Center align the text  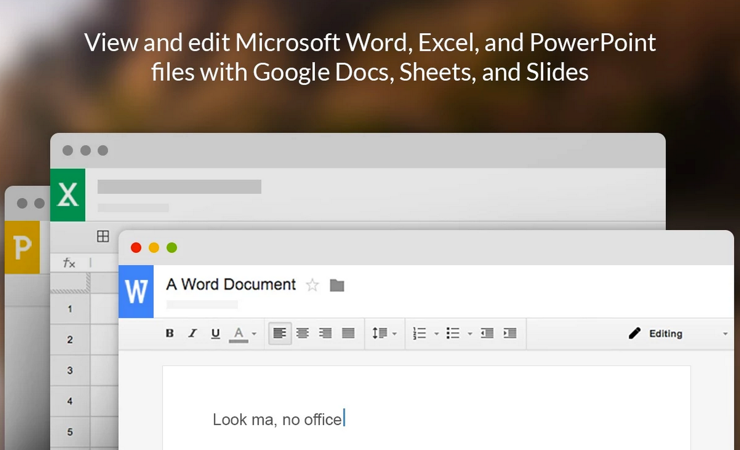303,333
